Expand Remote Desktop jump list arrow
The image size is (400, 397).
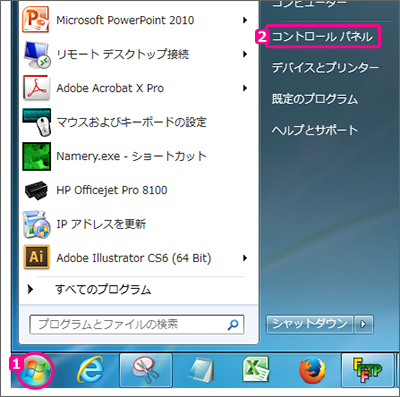tap(245, 54)
